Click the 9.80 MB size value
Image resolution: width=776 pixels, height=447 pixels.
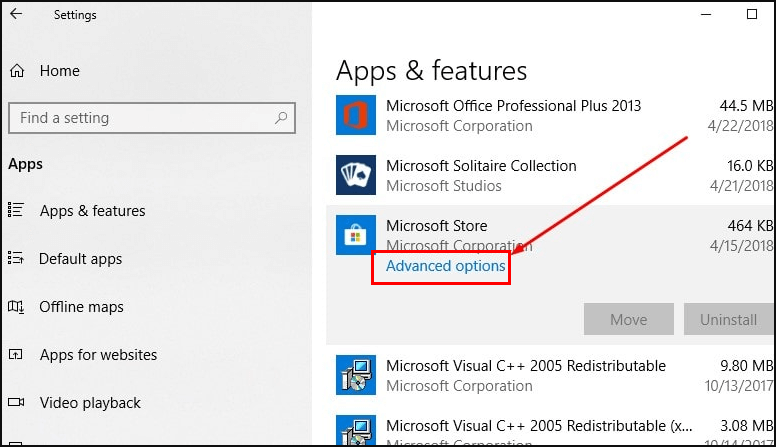coord(746,366)
